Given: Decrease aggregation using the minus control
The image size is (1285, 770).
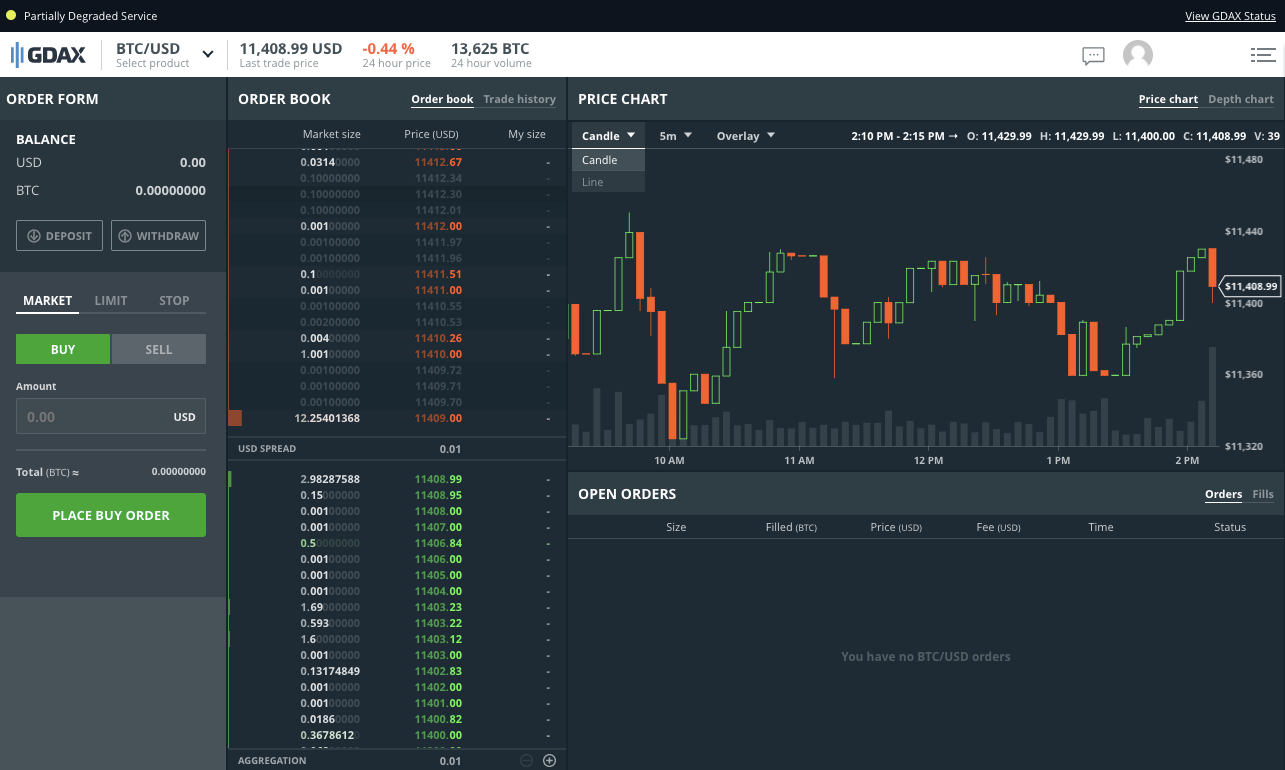Looking at the screenshot, I should point(525,760).
